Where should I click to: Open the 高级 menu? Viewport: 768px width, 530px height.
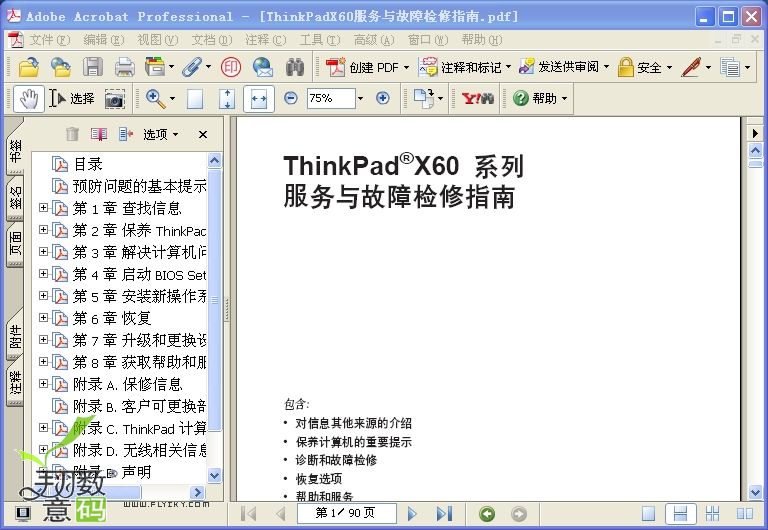coord(374,40)
